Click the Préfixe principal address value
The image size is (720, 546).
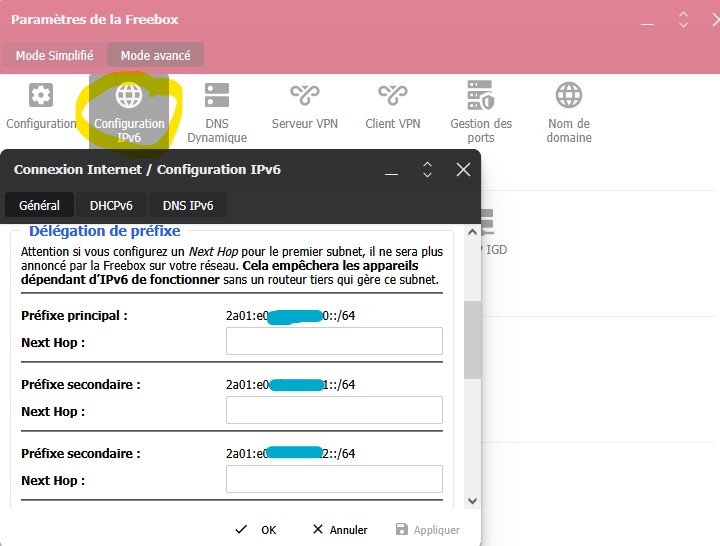coord(290,316)
